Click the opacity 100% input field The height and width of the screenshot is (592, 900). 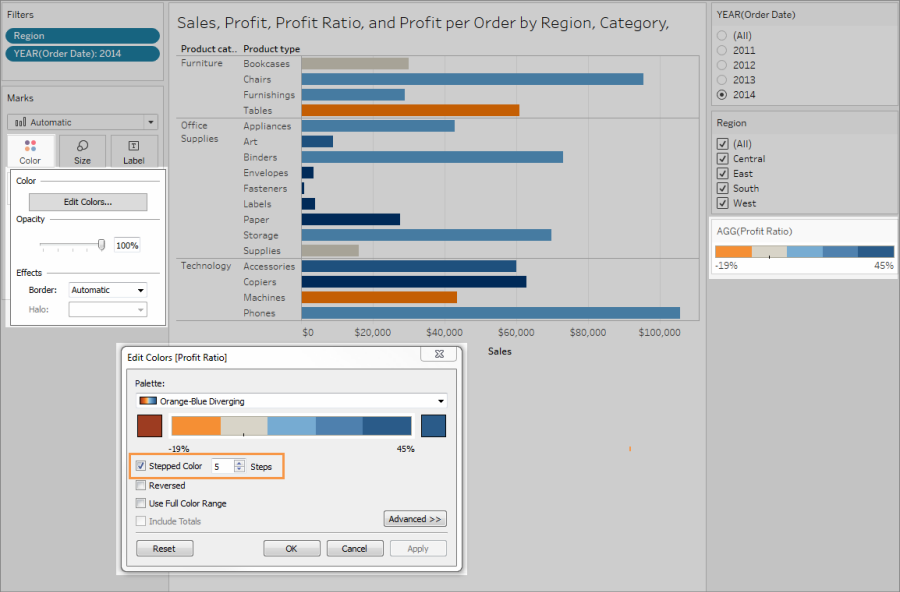pyautogui.click(x=127, y=245)
